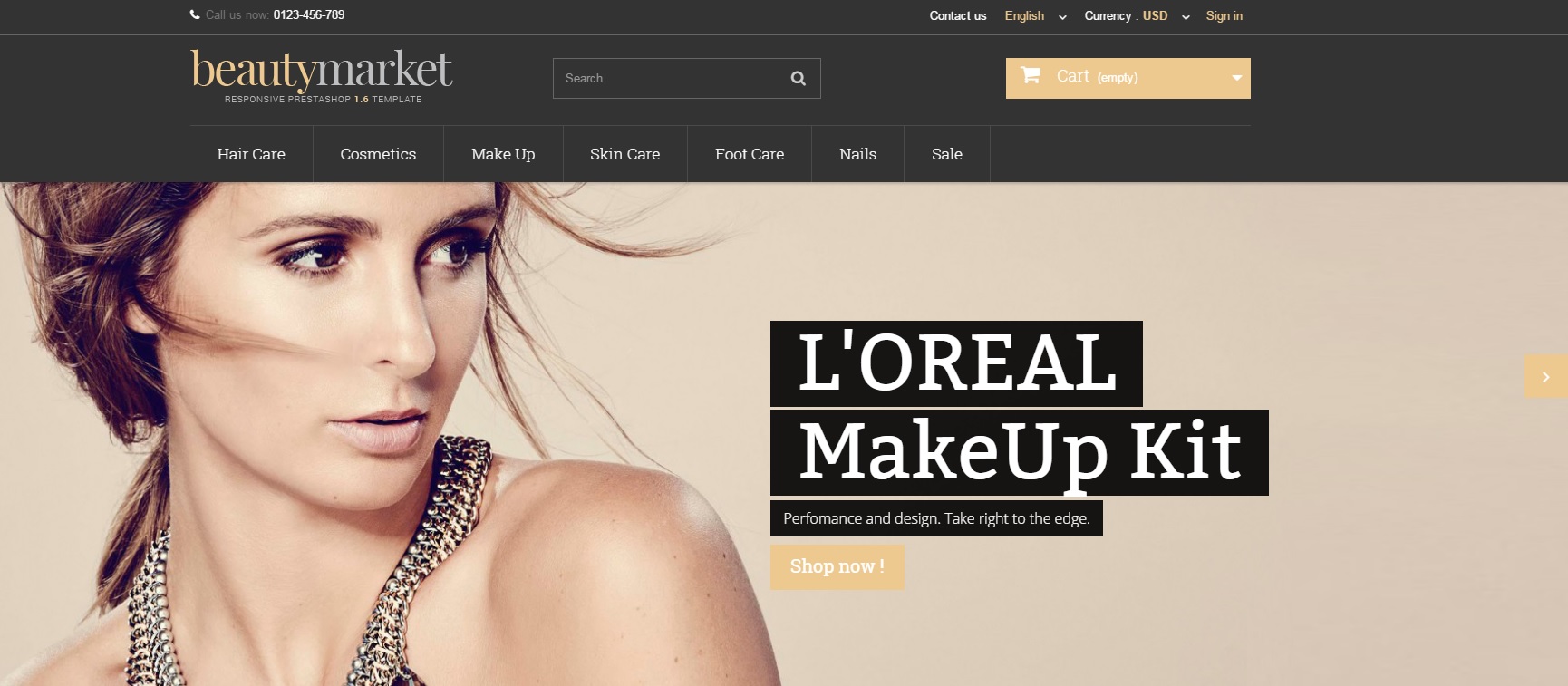Focus the Search input field
Screen dimensions: 1568x686
[687, 79]
